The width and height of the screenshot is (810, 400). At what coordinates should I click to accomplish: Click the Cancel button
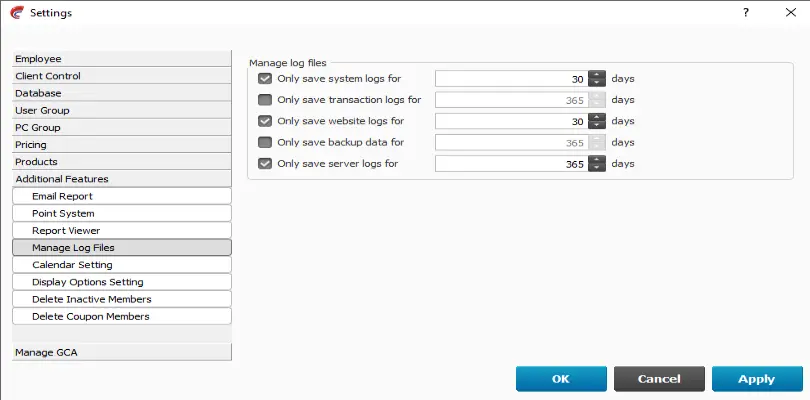point(659,379)
